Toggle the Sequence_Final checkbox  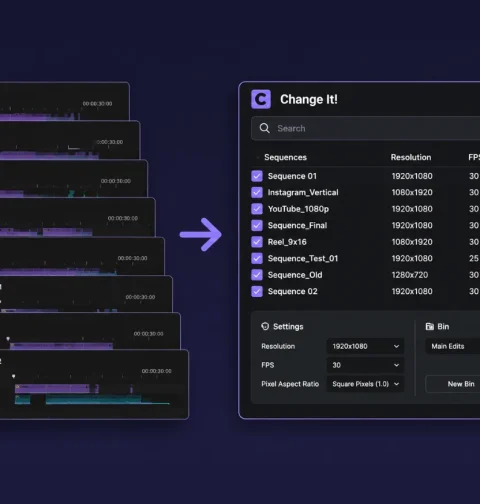(x=257, y=225)
